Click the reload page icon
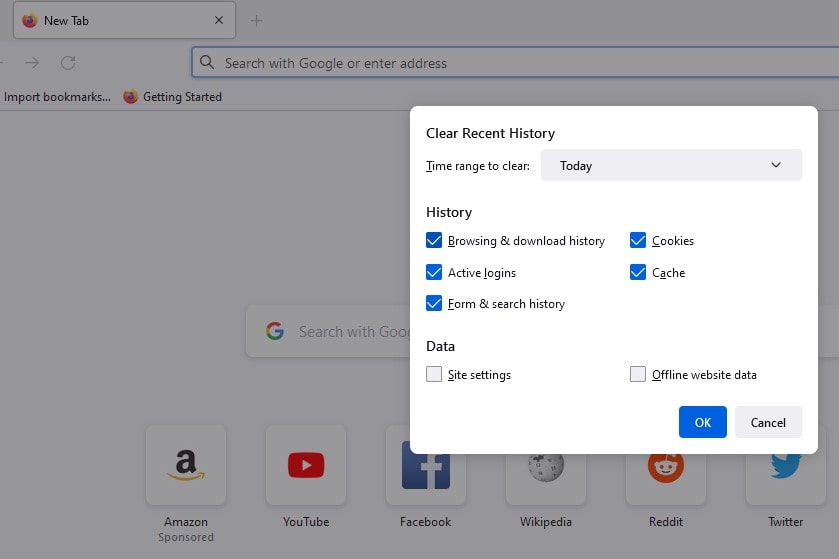This screenshot has width=839, height=559. coord(68,63)
